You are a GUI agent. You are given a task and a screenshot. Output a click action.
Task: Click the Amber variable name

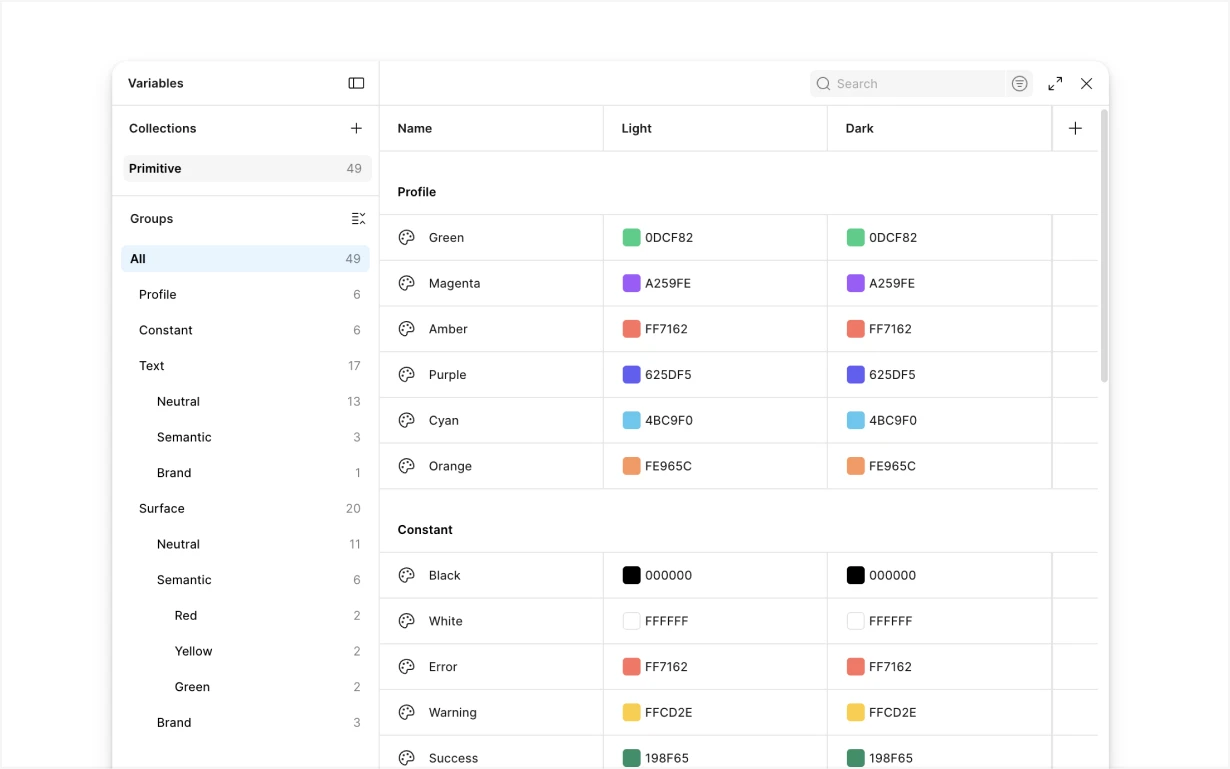click(x=448, y=329)
